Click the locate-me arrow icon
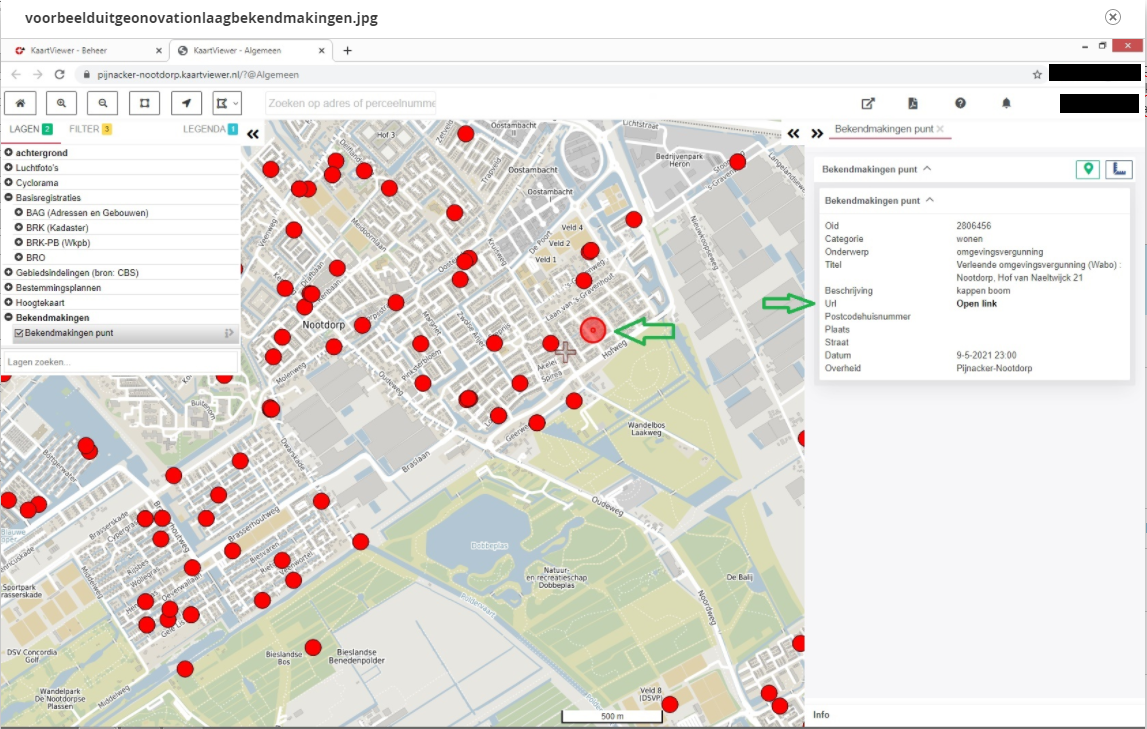 (186, 103)
